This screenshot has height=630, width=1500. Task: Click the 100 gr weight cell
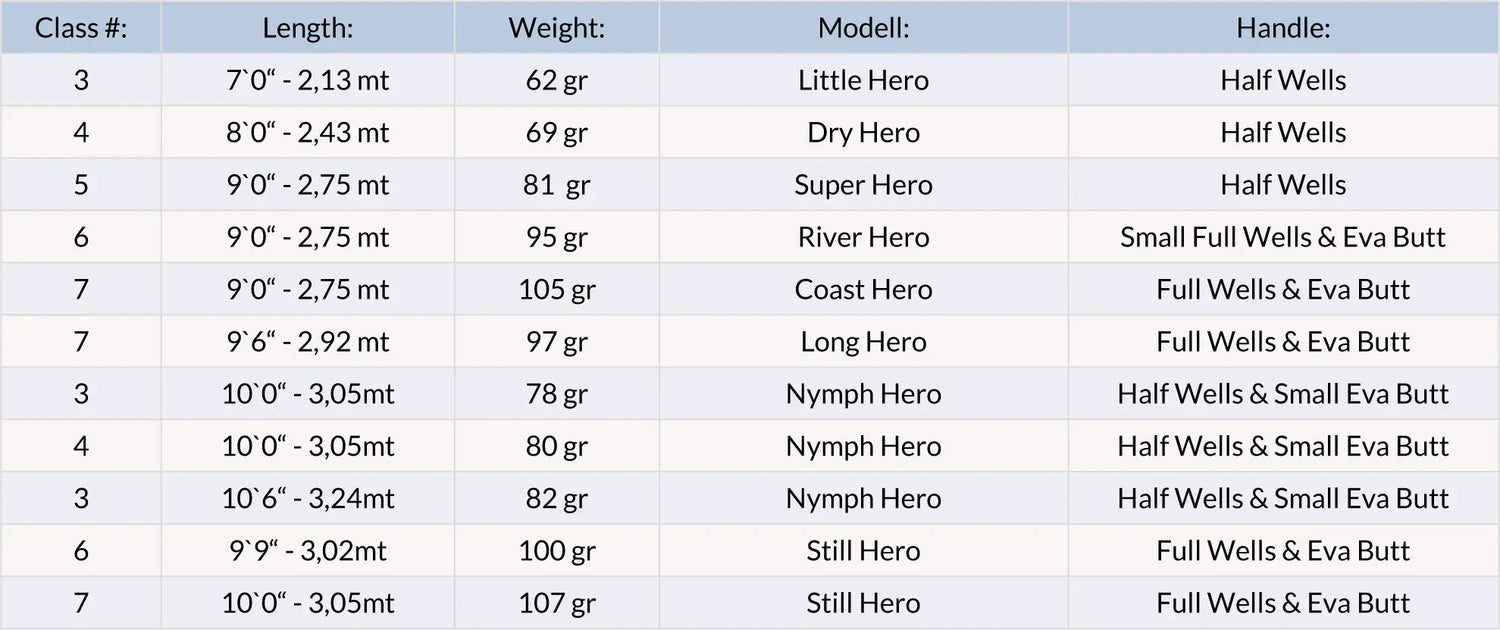pyautogui.click(x=557, y=550)
